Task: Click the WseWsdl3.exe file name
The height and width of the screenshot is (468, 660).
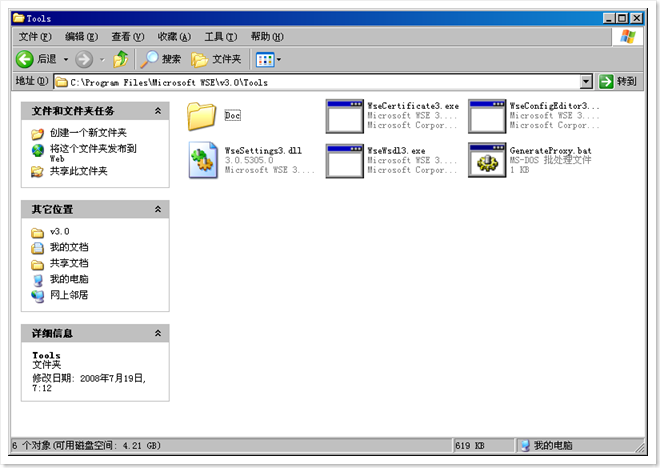Action: pyautogui.click(x=396, y=151)
